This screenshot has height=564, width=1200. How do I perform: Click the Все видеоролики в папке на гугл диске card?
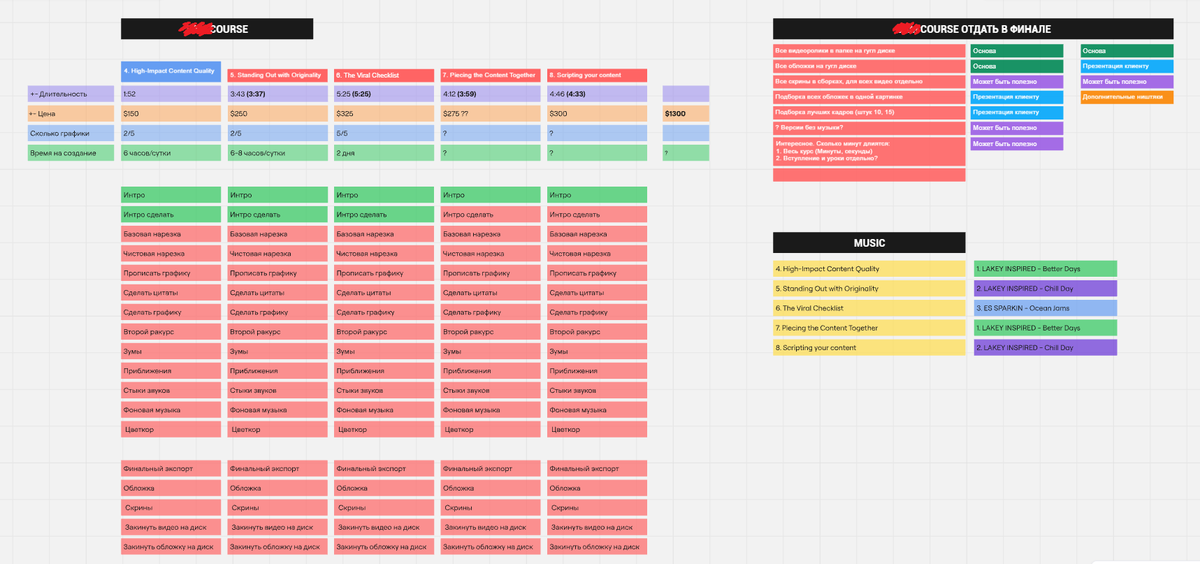pos(869,51)
